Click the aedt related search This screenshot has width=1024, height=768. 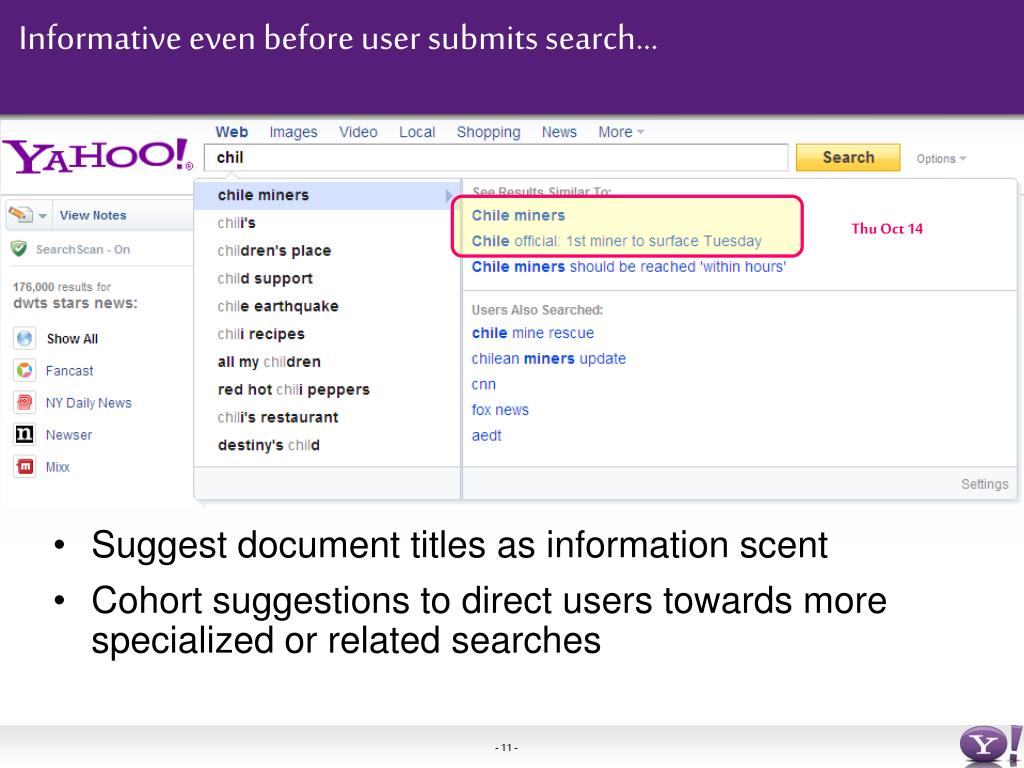tap(487, 436)
